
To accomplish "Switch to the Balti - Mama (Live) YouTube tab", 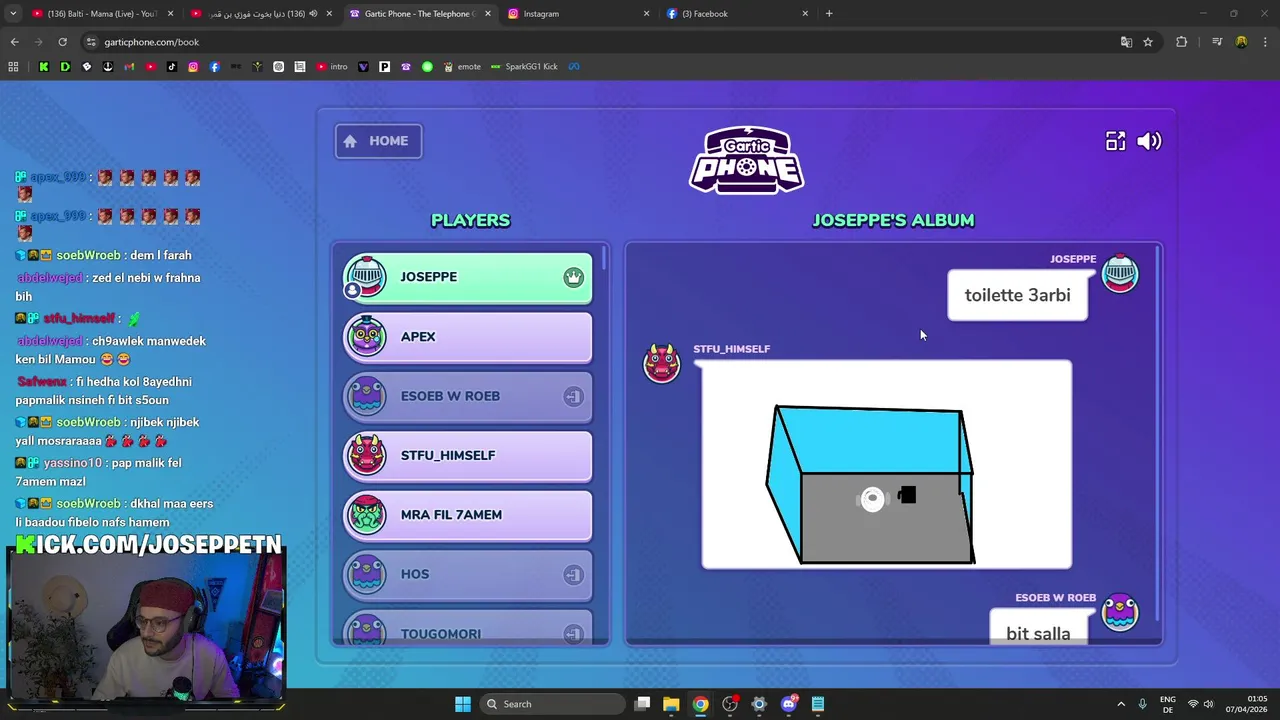I will (x=103, y=14).
